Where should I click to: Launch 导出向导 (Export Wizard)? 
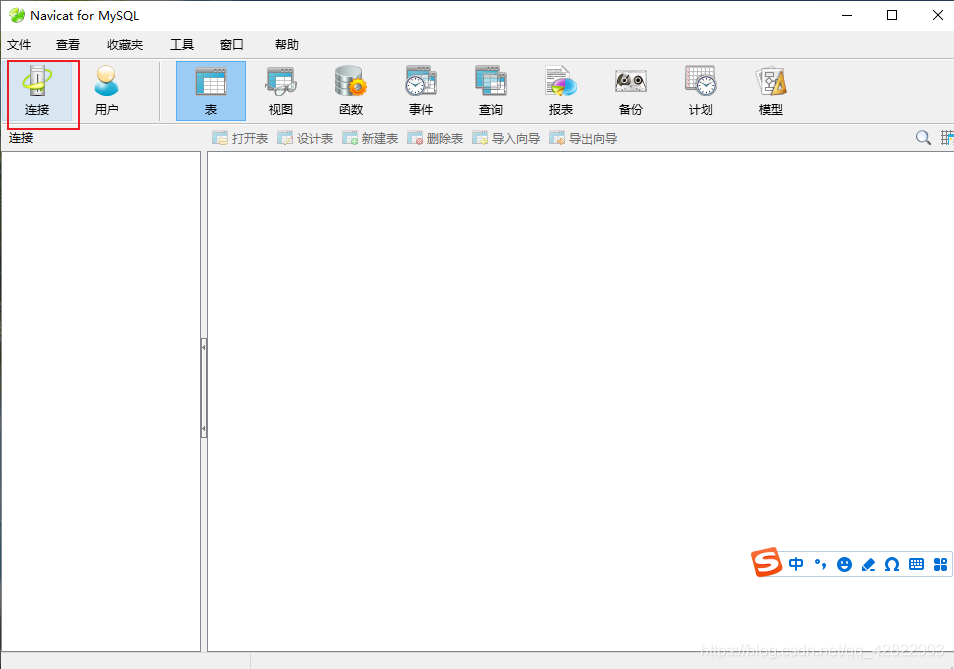(583, 138)
